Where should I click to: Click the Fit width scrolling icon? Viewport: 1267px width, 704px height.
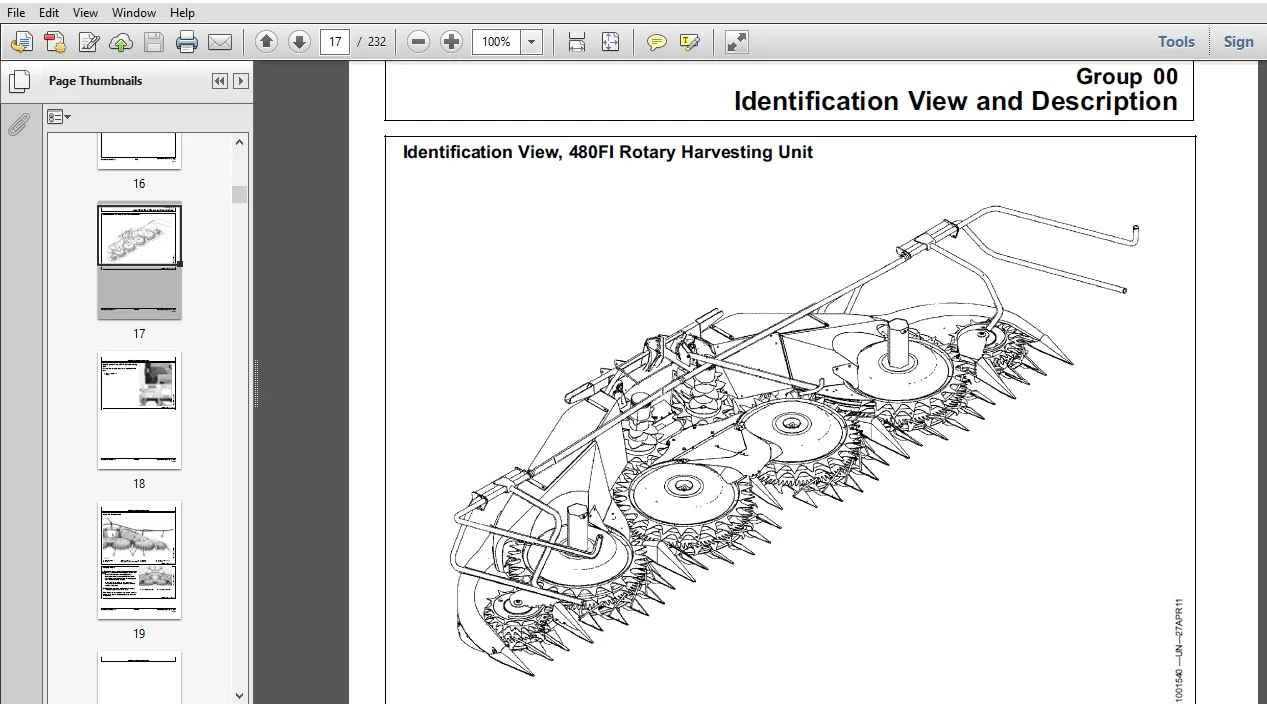[577, 42]
